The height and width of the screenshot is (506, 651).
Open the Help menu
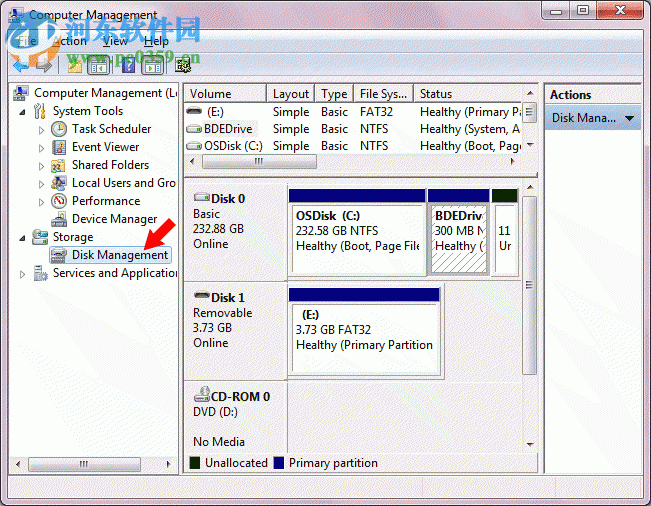tap(156, 41)
